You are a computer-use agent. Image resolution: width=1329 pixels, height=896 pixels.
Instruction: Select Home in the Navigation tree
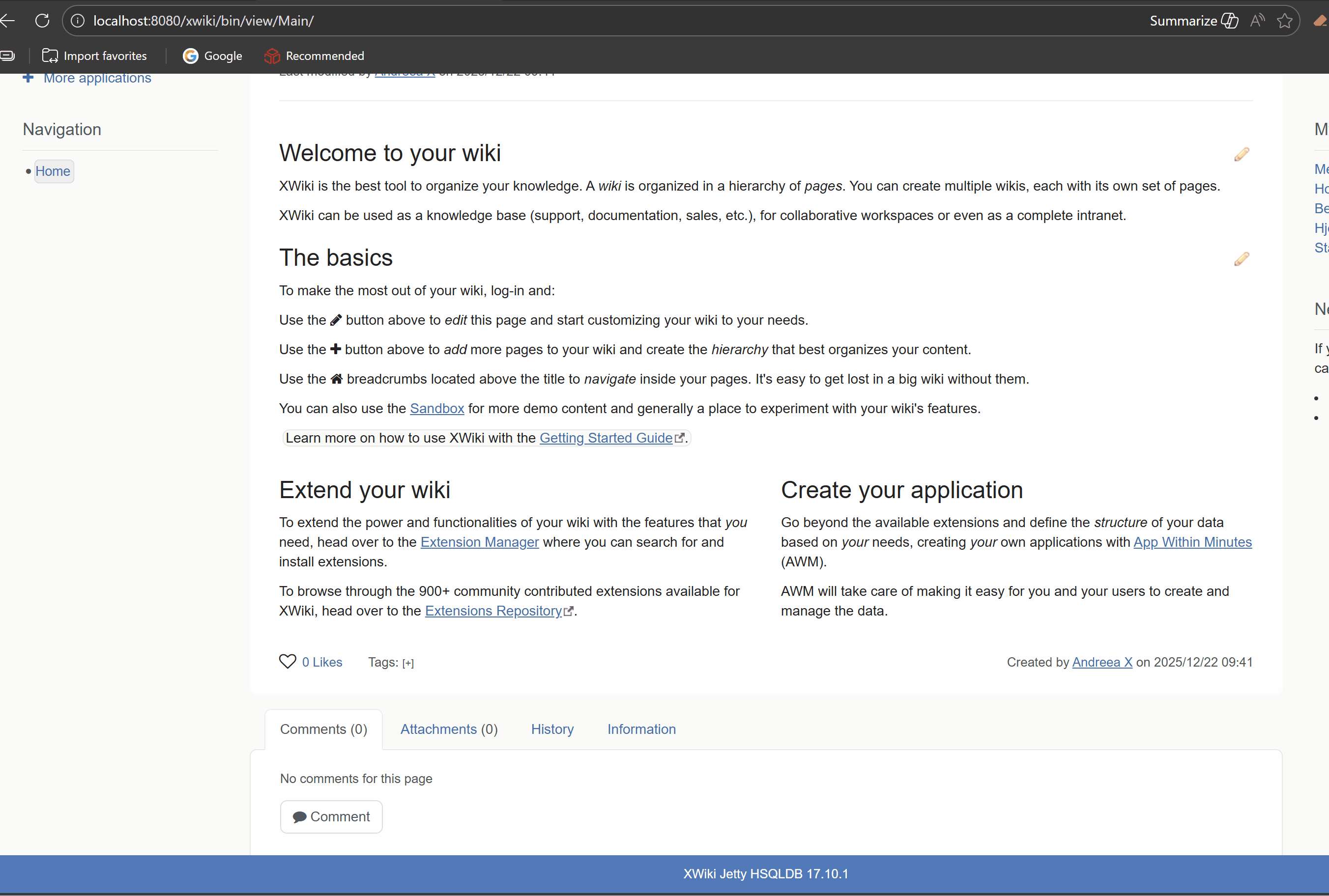[x=53, y=171]
